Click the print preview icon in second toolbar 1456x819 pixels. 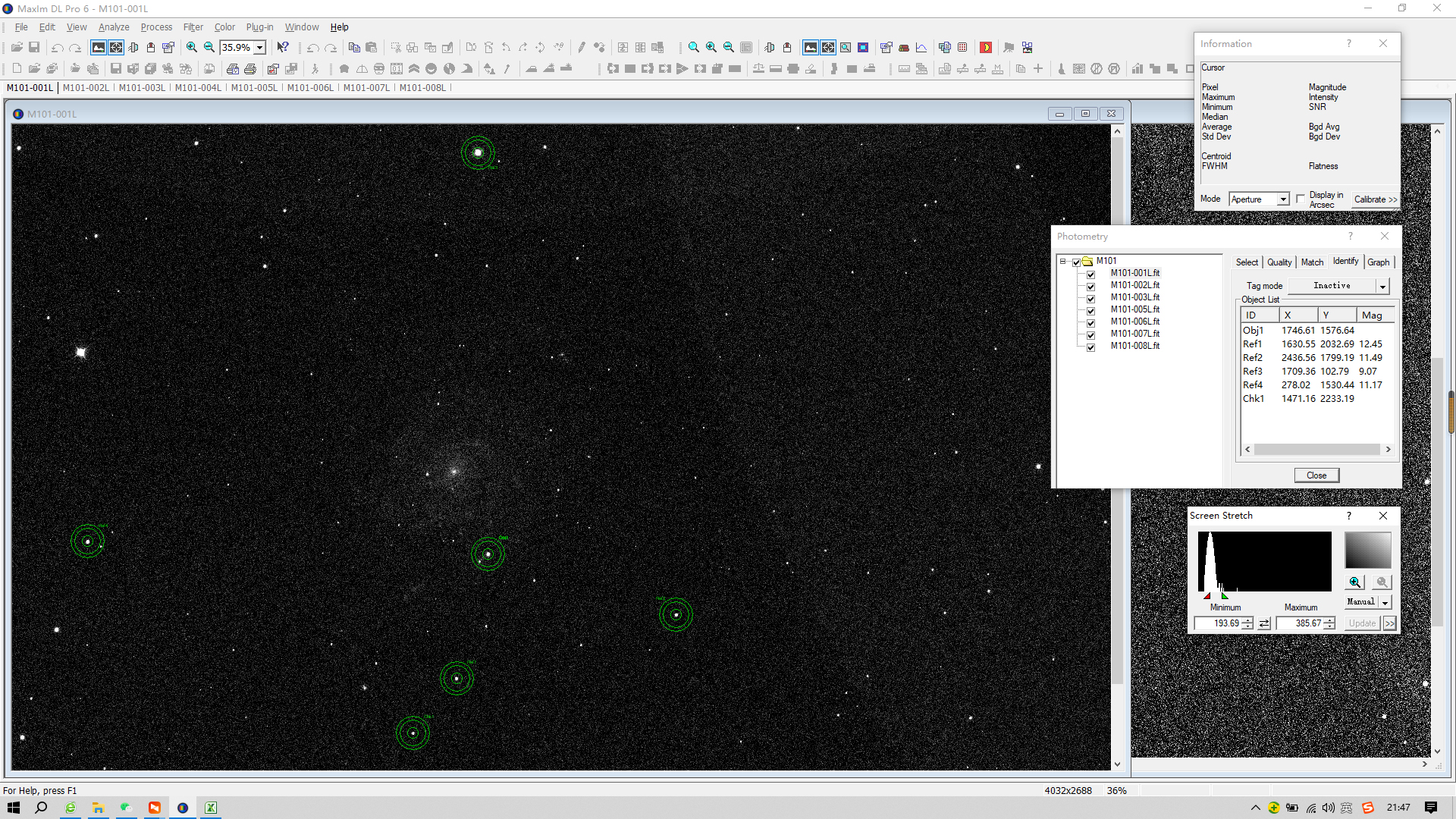click(x=233, y=68)
